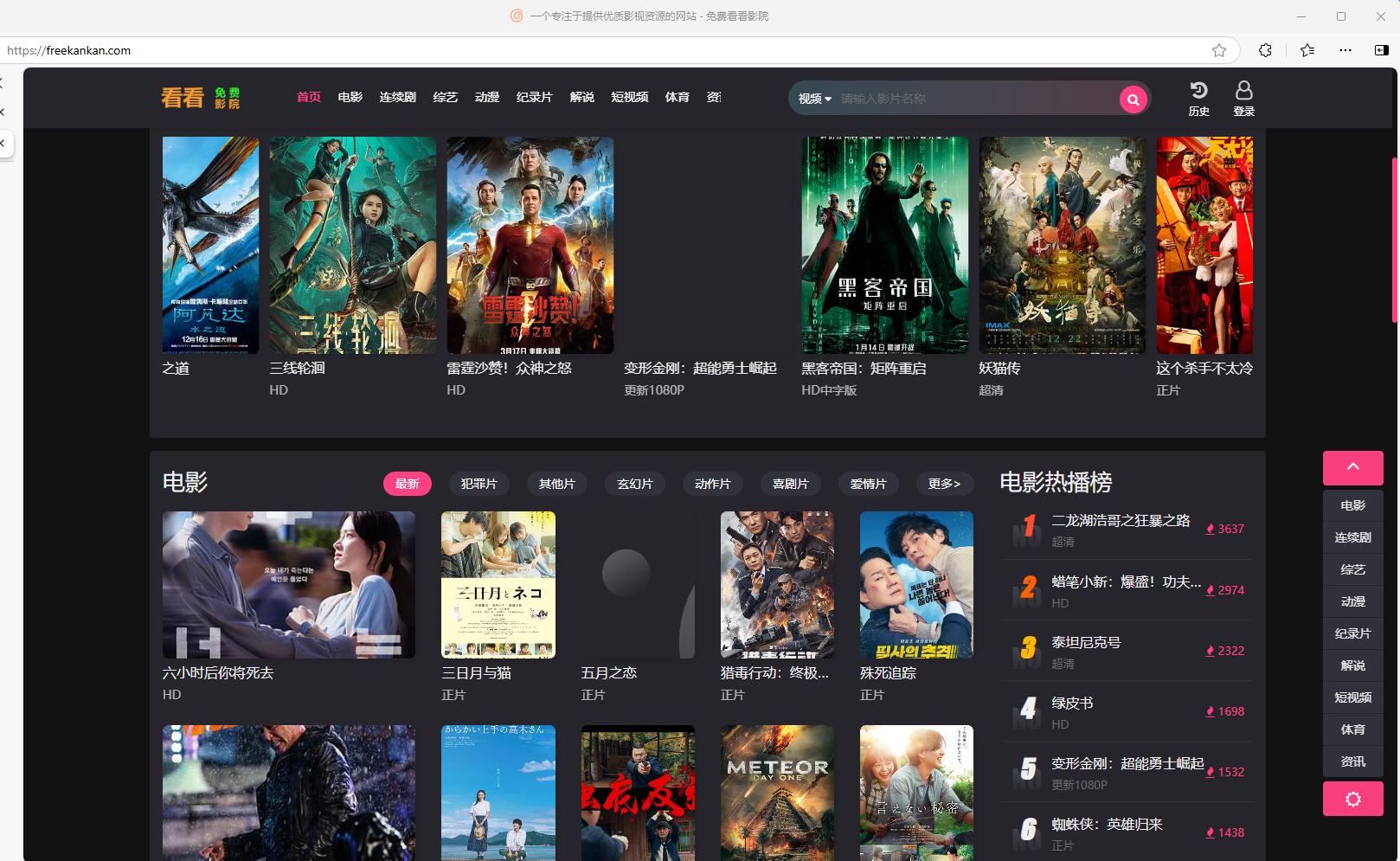
Task: Open 二龙湖浩哥之狂暴之路 in hot ranking
Action: [1121, 520]
